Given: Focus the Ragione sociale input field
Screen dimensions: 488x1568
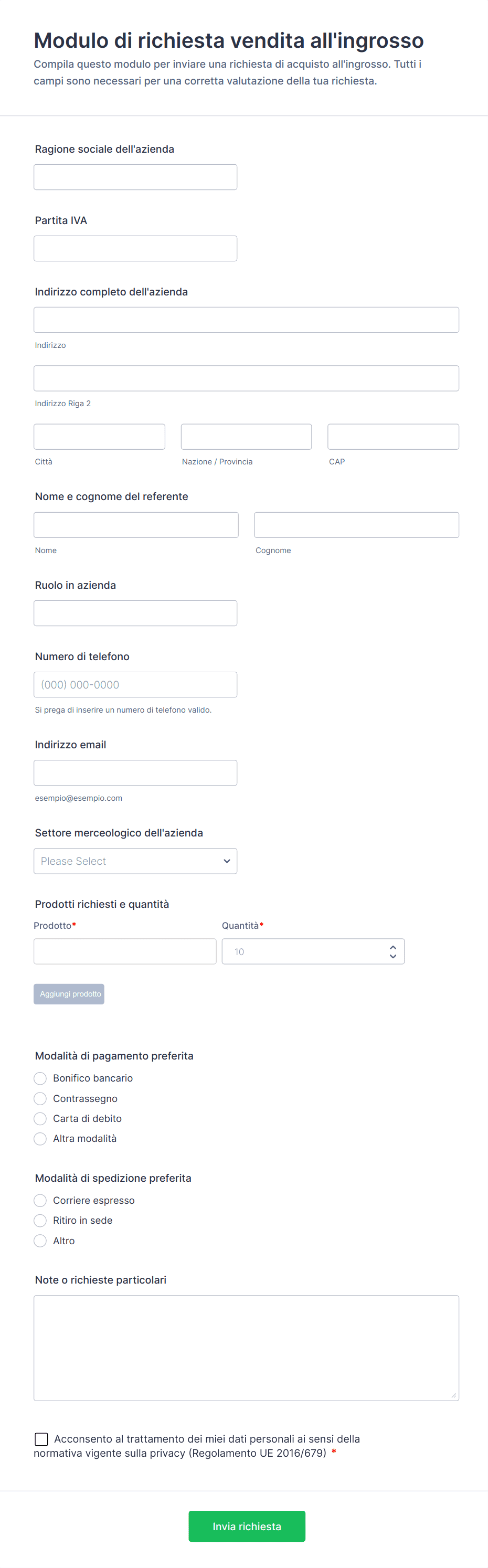Looking at the screenshot, I should tap(135, 177).
